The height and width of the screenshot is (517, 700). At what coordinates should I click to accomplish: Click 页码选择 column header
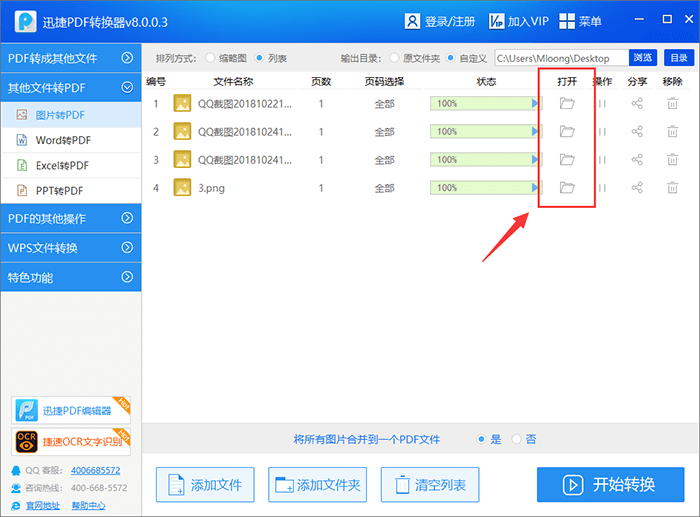click(384, 82)
